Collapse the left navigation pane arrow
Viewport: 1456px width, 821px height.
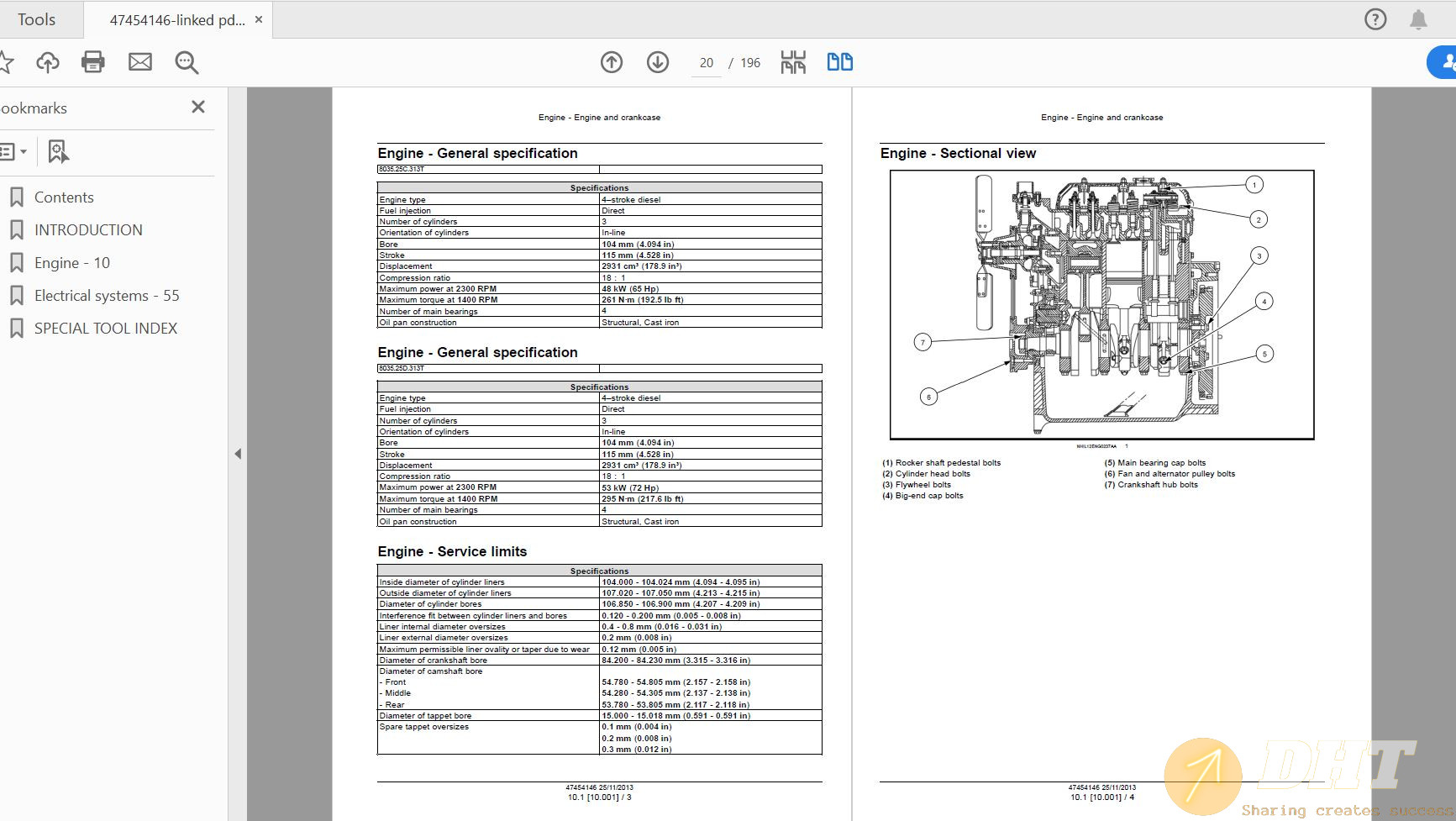pos(238,454)
